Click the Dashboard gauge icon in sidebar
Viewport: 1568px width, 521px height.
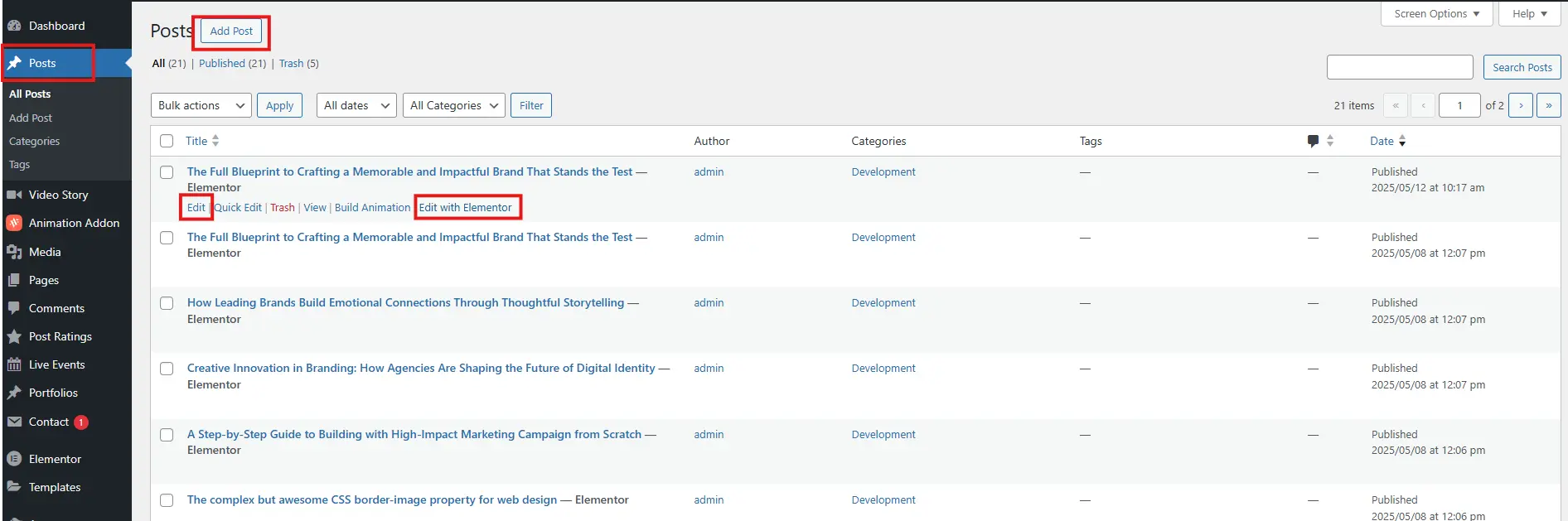(14, 26)
